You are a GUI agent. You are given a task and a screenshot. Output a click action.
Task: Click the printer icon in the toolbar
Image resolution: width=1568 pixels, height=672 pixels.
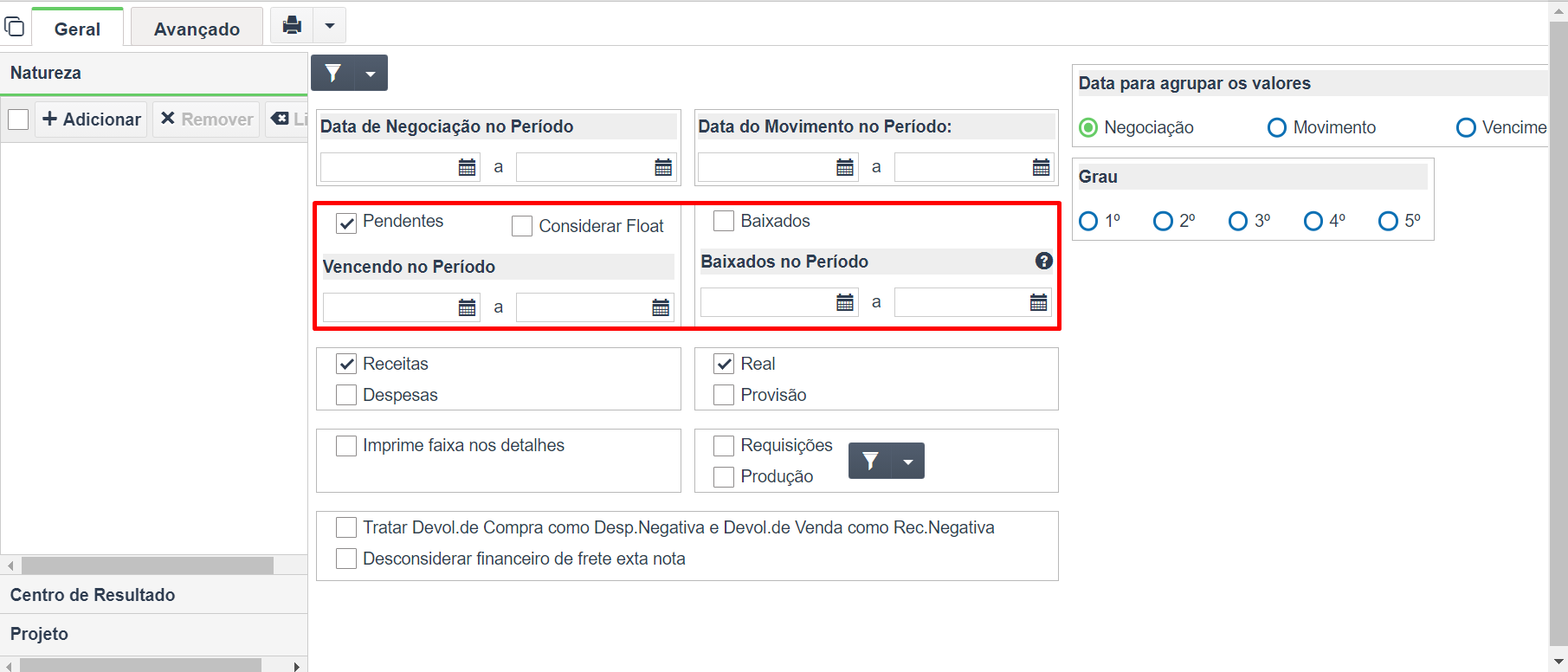292,25
